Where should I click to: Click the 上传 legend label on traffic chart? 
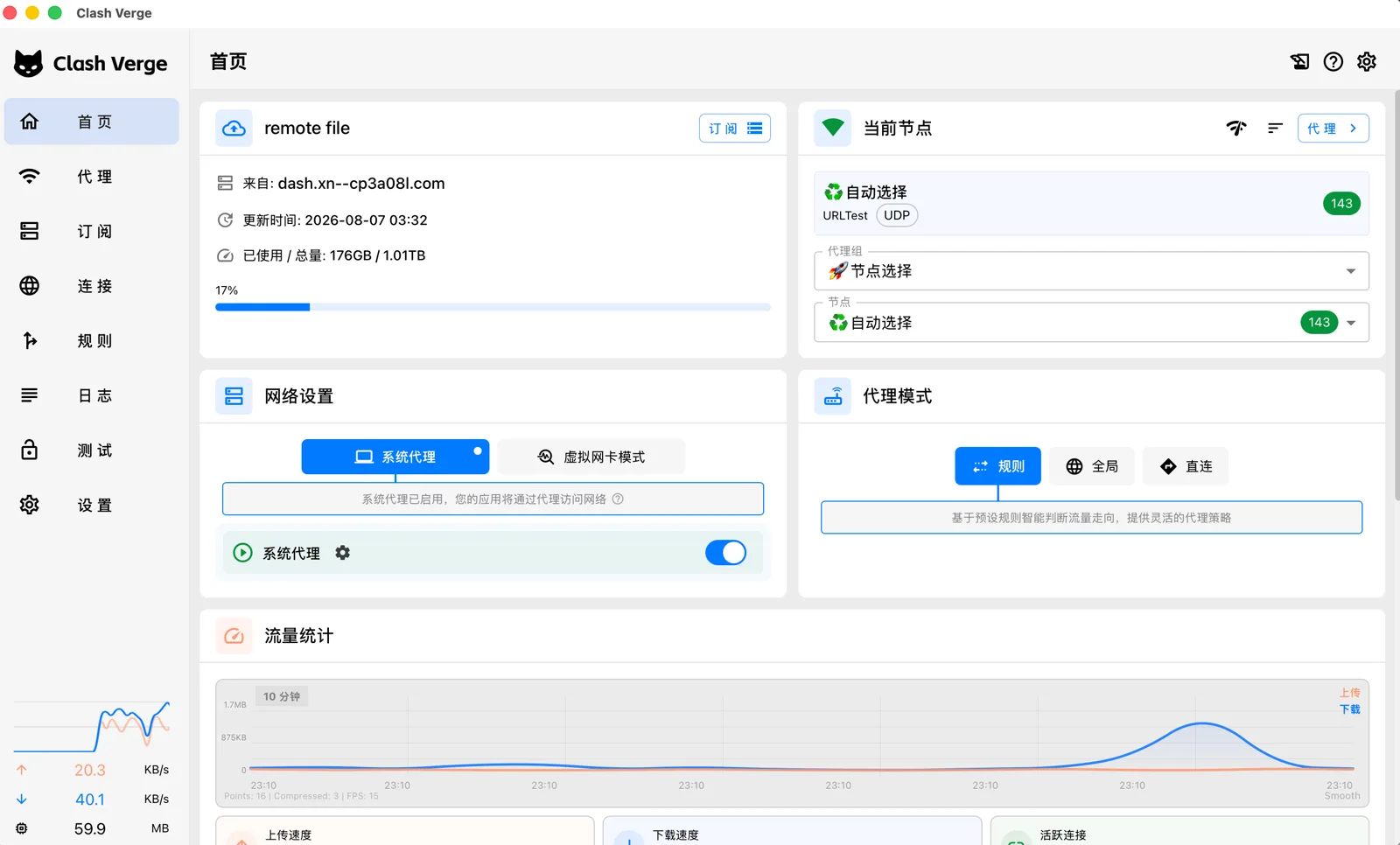click(1350, 693)
